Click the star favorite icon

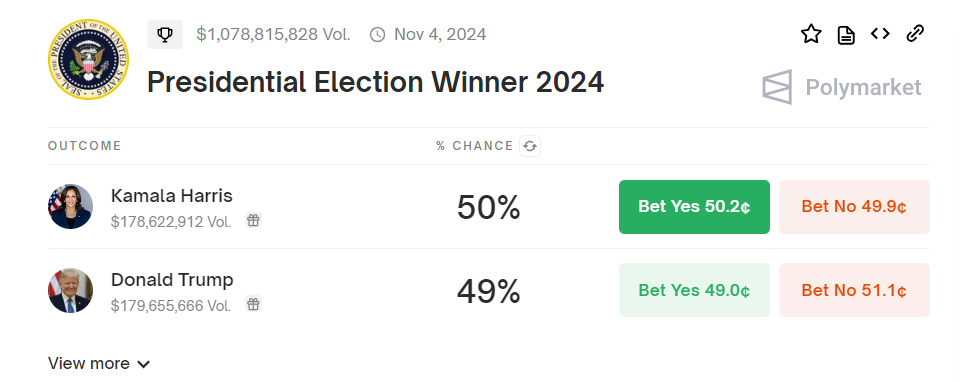[811, 34]
